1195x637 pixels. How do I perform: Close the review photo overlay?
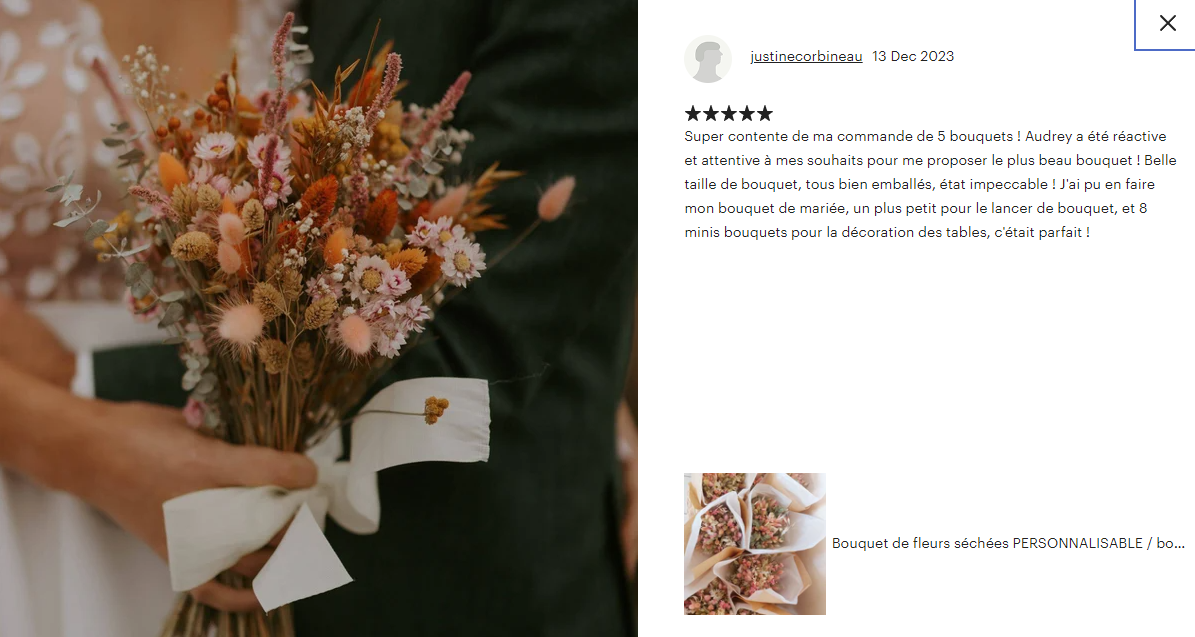click(x=1167, y=24)
